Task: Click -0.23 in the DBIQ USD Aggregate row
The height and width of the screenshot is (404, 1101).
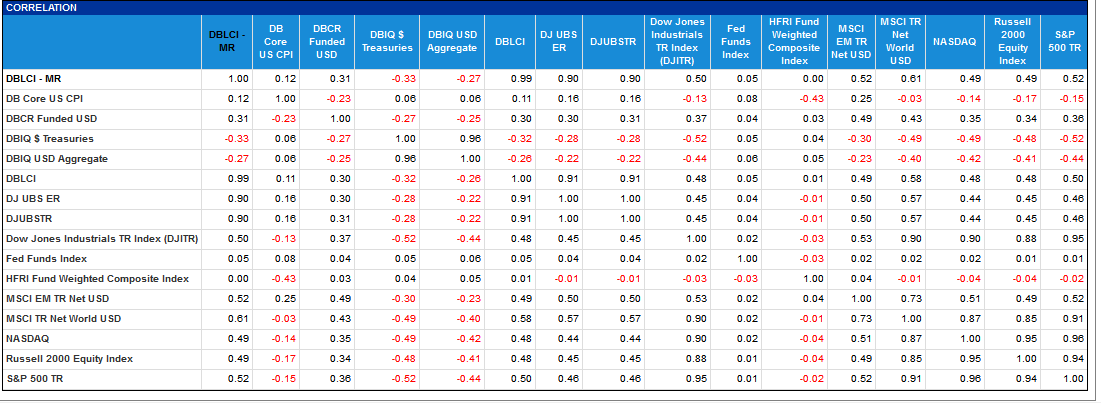Action: pyautogui.click(x=858, y=159)
